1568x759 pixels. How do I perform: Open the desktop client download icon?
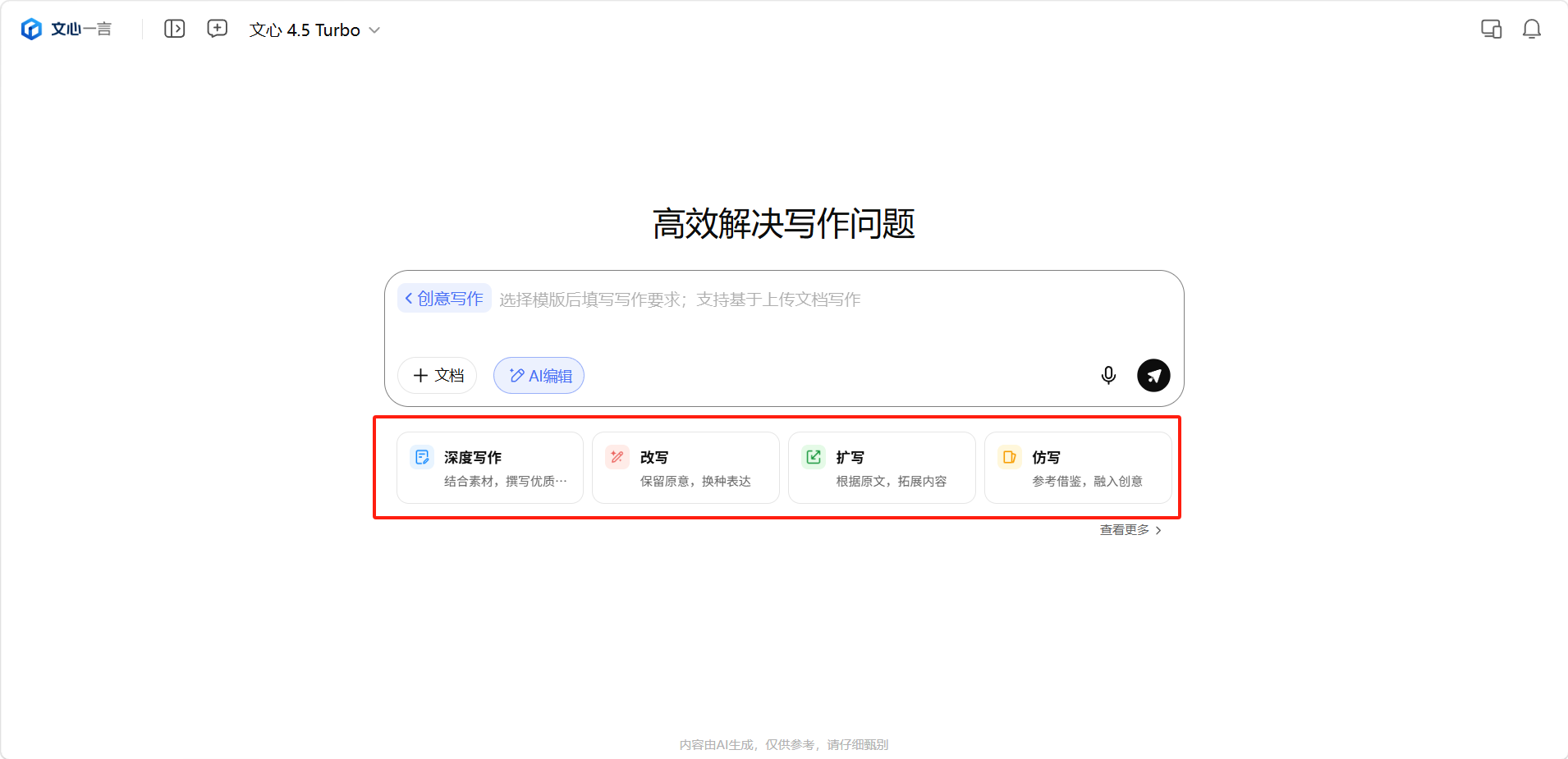(x=1491, y=30)
